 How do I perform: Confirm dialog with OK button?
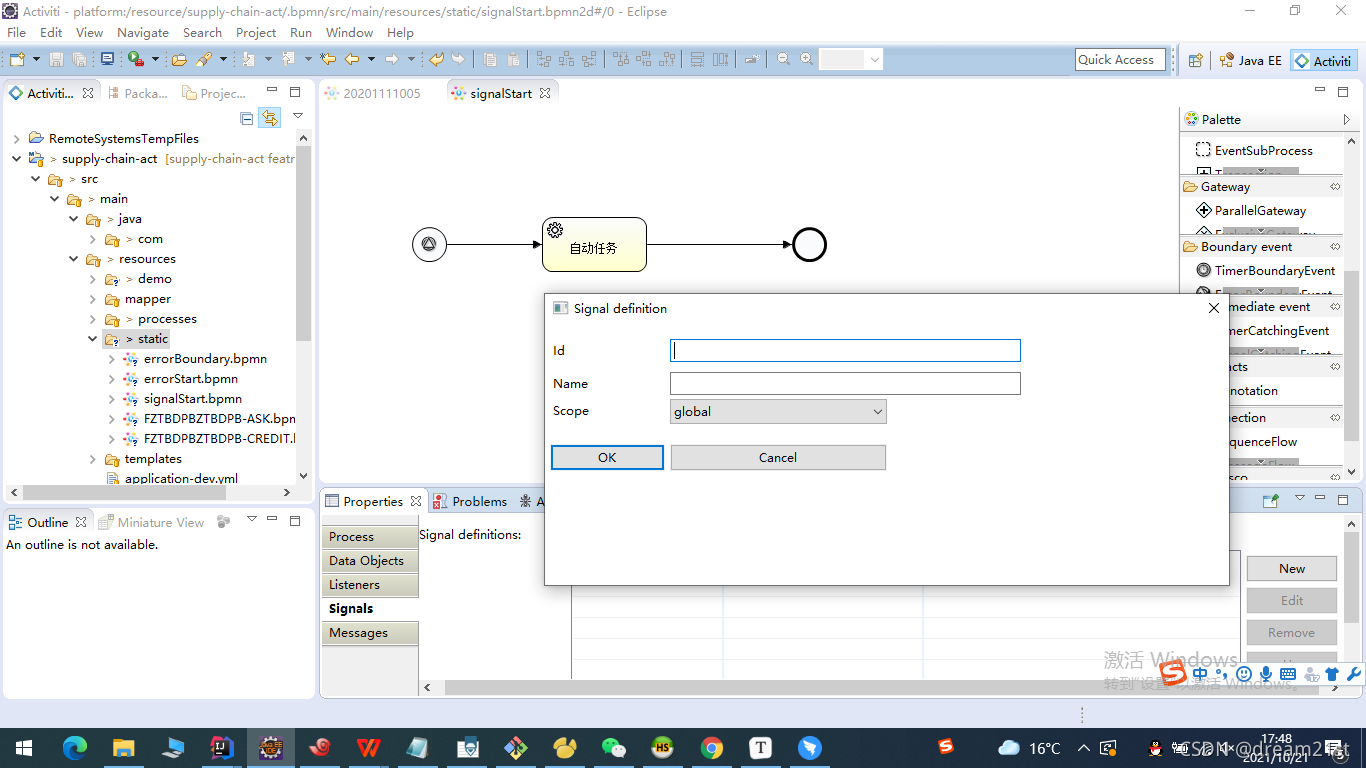click(607, 457)
